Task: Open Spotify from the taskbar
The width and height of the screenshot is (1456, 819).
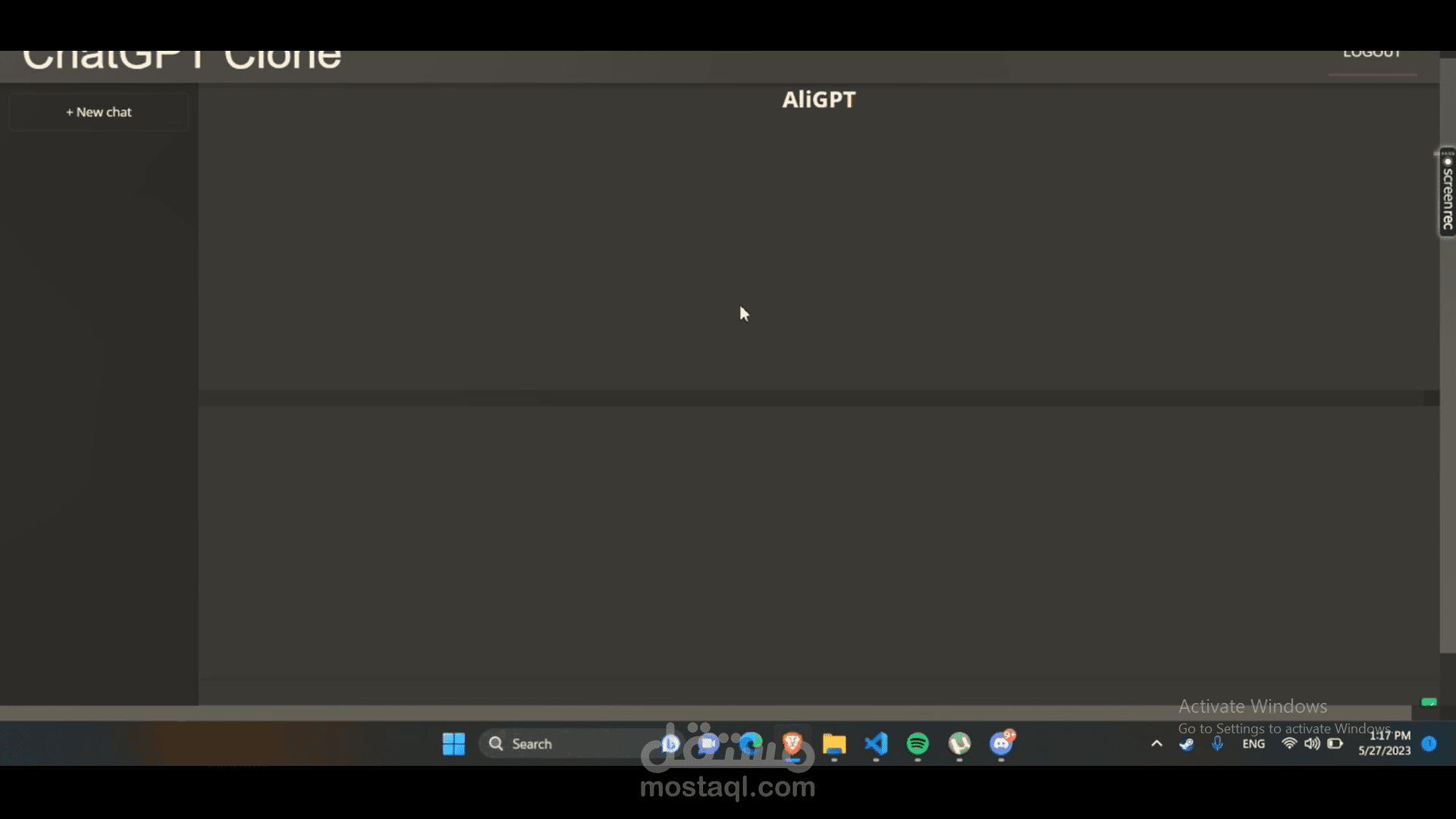Action: pyautogui.click(x=918, y=745)
